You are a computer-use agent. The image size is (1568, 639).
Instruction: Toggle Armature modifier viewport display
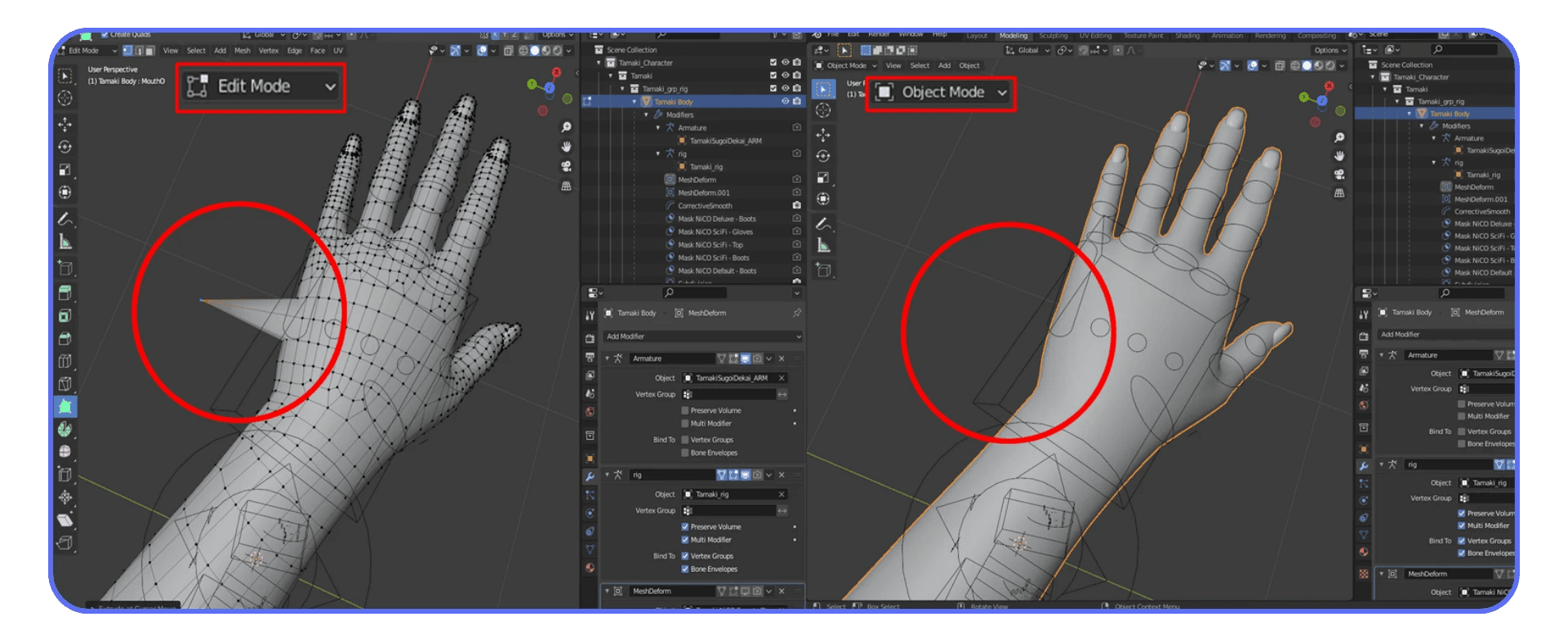pyautogui.click(x=746, y=358)
